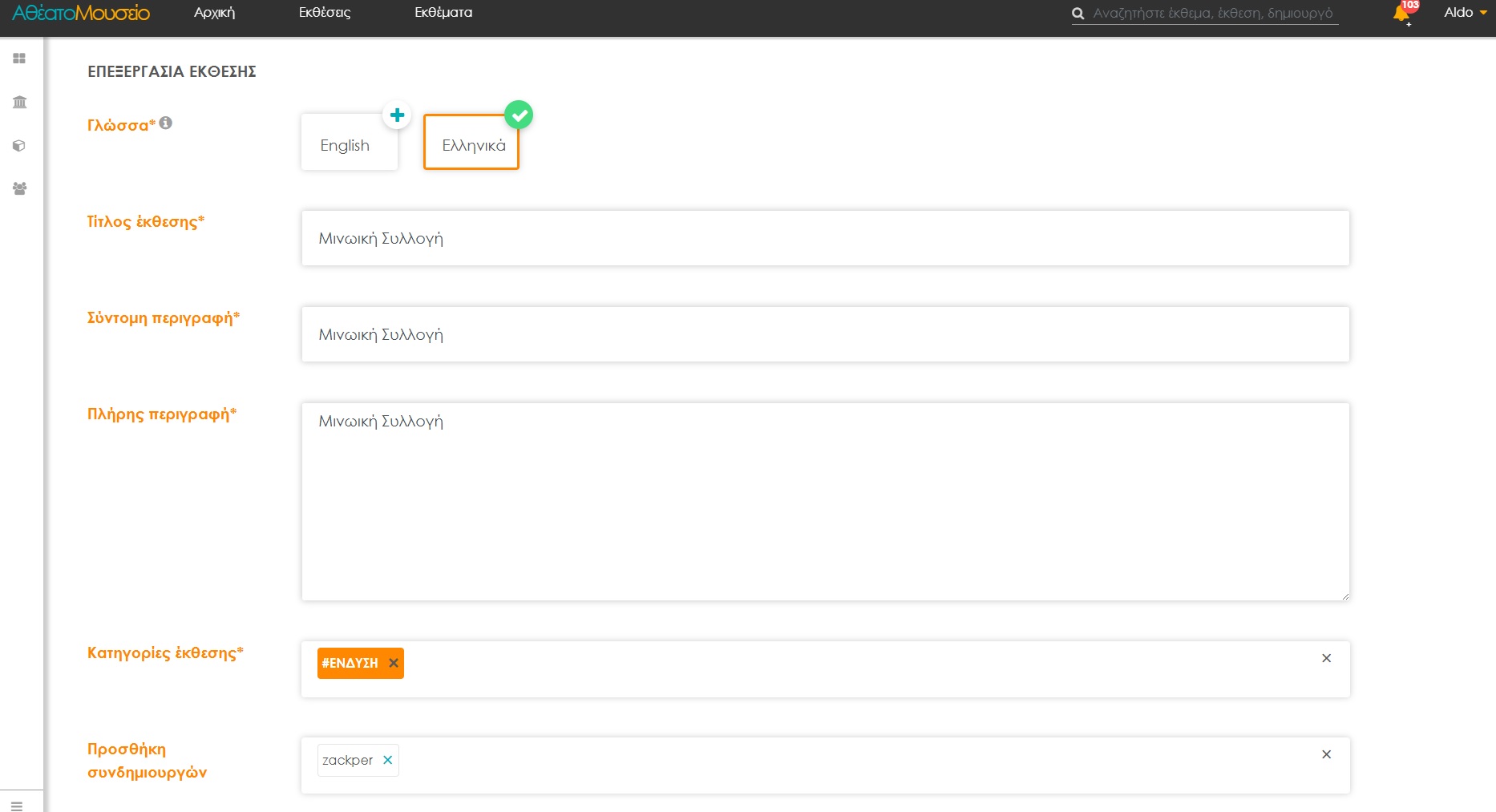Click the museum building icon in sidebar

(x=19, y=102)
